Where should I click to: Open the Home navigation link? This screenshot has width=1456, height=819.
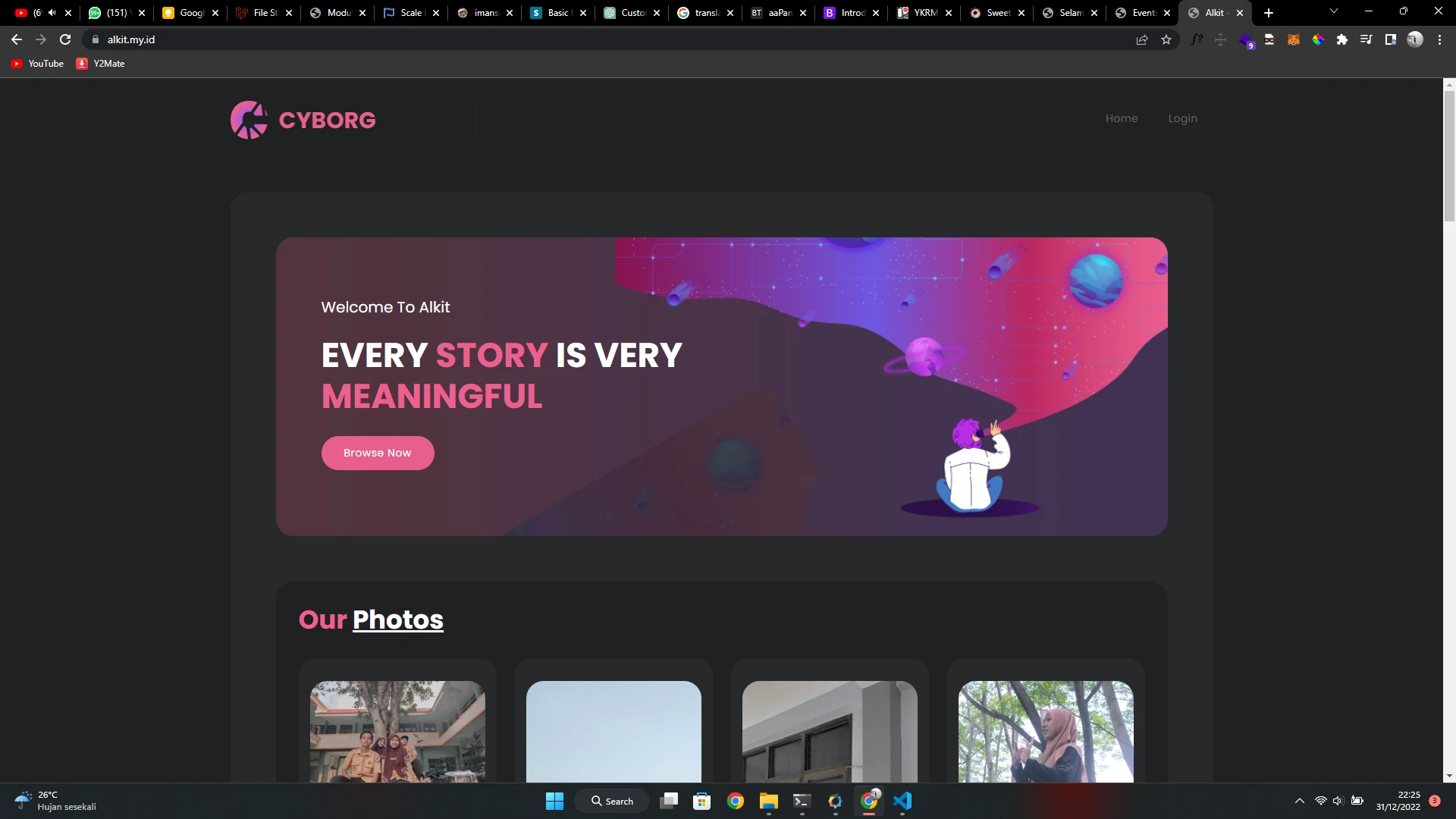(1121, 118)
